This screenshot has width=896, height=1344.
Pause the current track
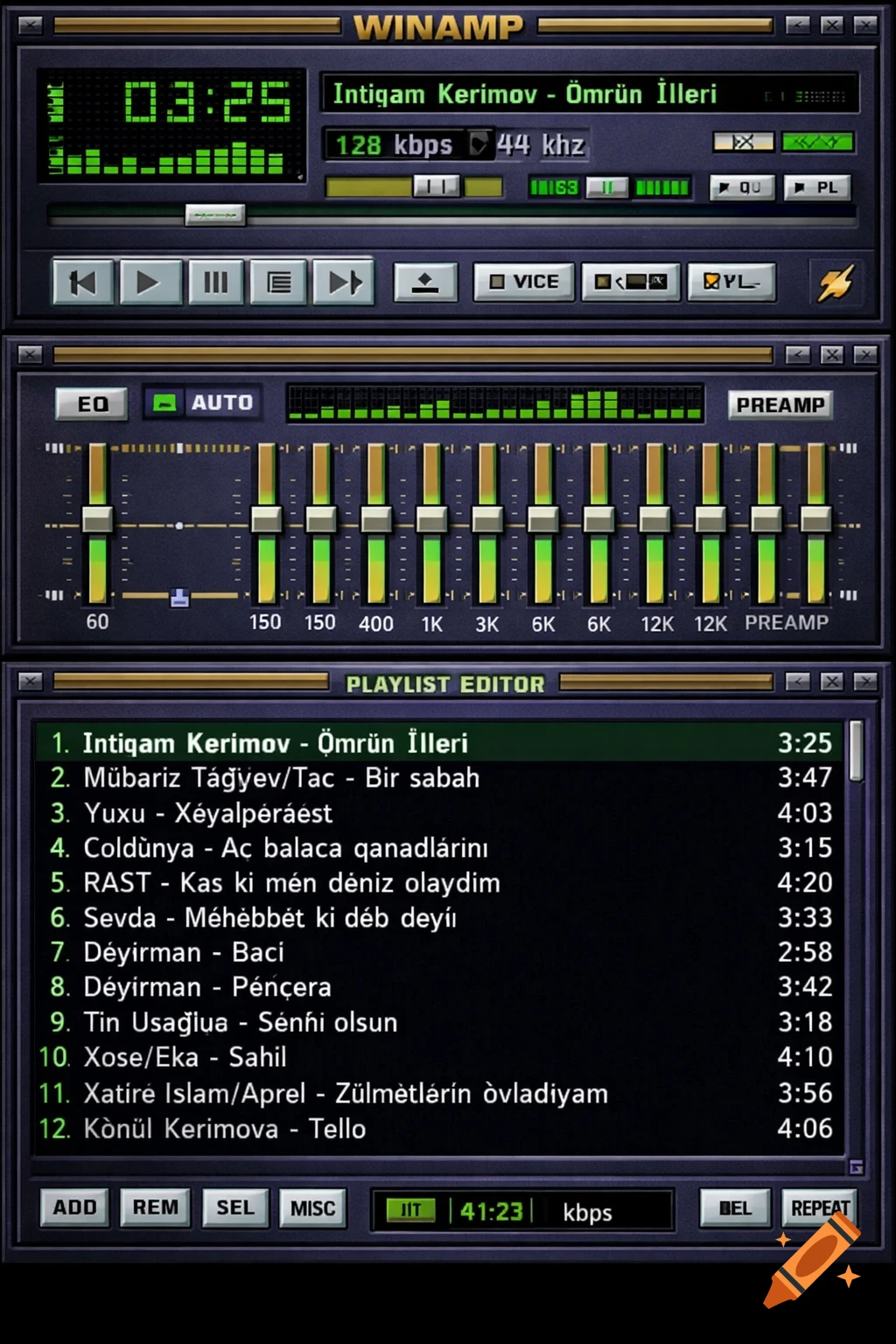(x=215, y=282)
